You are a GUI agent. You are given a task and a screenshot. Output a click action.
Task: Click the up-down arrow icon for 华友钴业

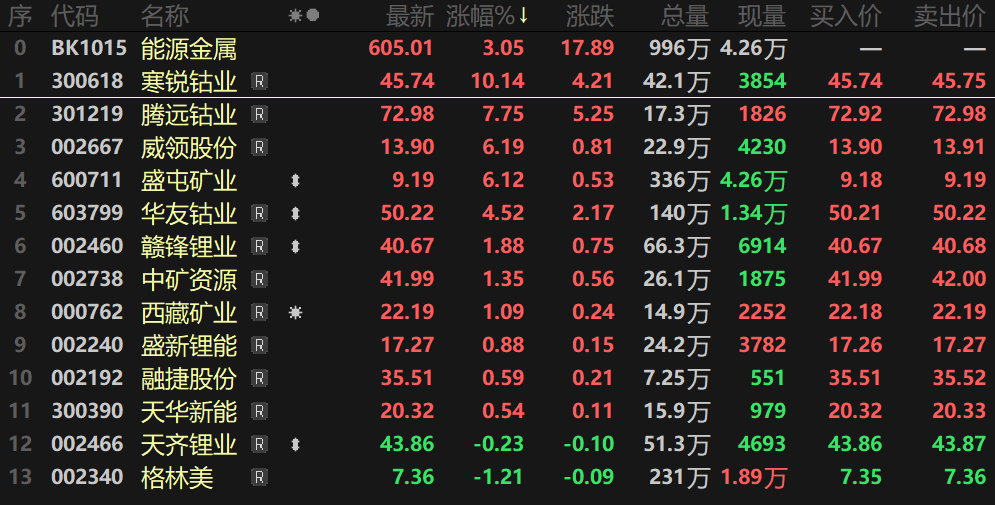point(295,214)
